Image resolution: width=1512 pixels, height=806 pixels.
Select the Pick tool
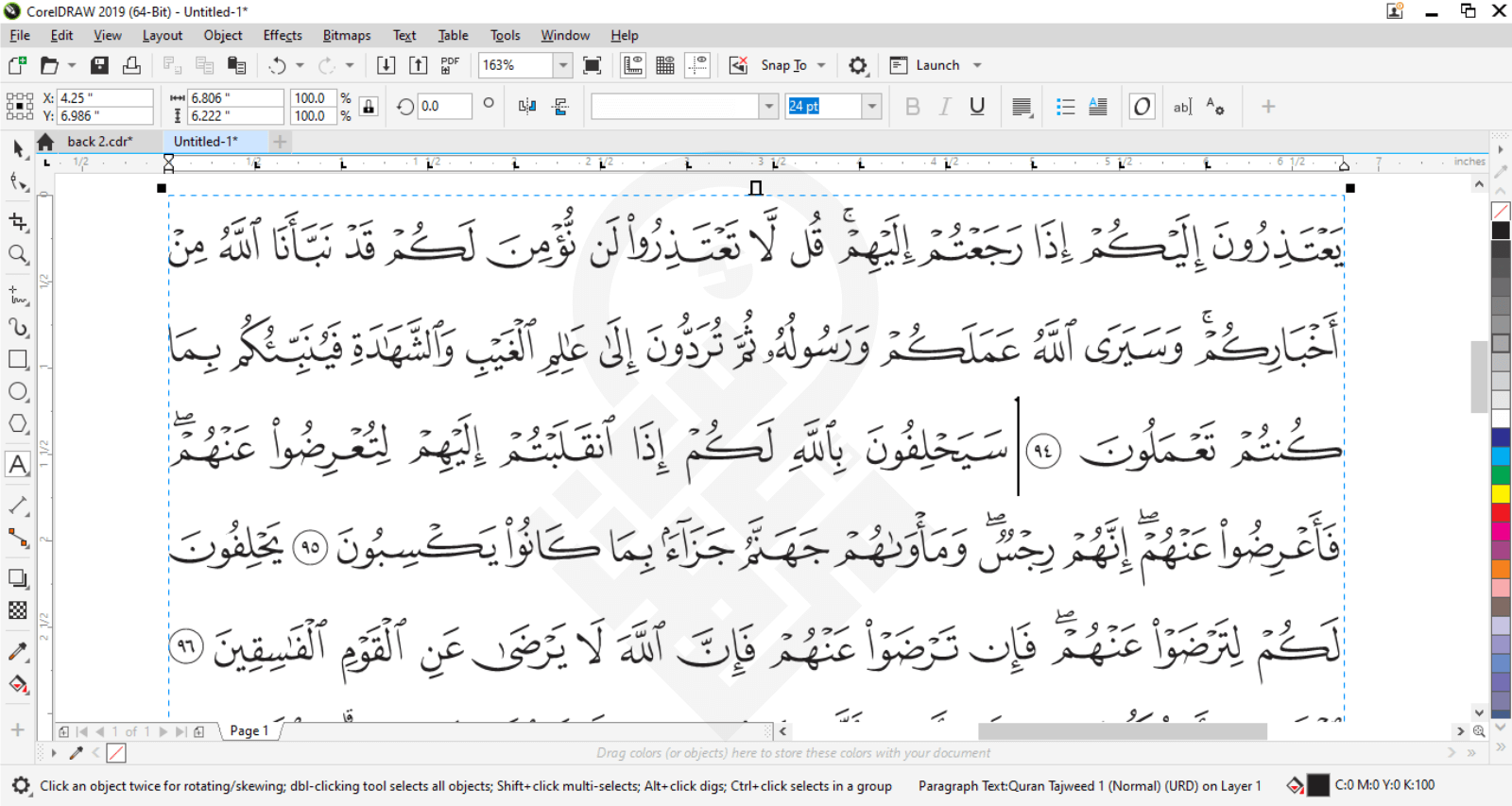pos(18,148)
